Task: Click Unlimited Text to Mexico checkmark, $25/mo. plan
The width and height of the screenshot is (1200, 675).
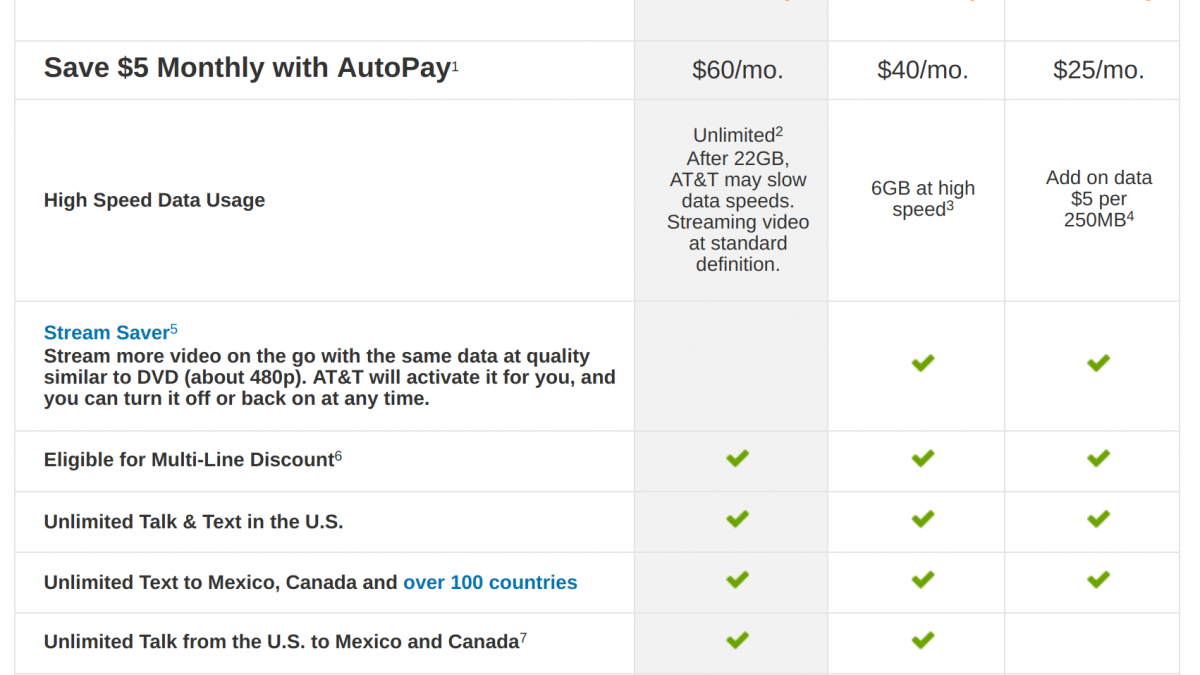Action: [x=1098, y=580]
